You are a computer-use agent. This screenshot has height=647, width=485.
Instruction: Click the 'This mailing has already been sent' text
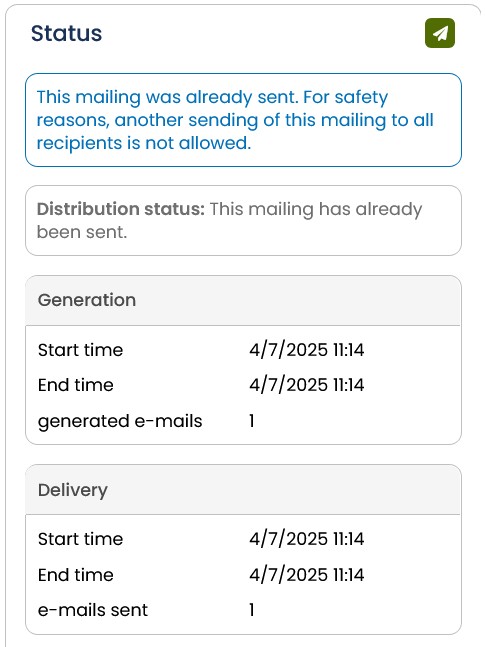[229, 220]
